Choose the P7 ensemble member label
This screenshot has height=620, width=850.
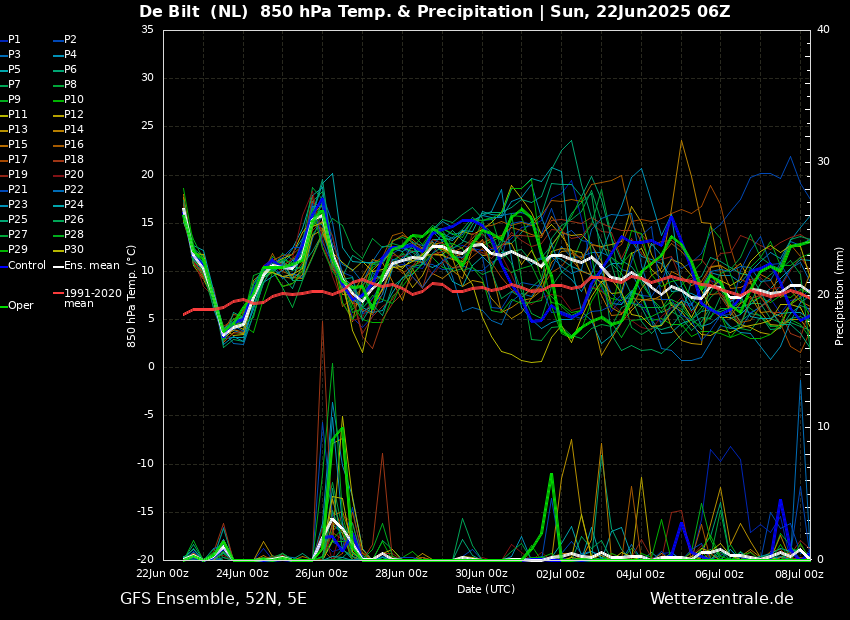[x=10, y=85]
